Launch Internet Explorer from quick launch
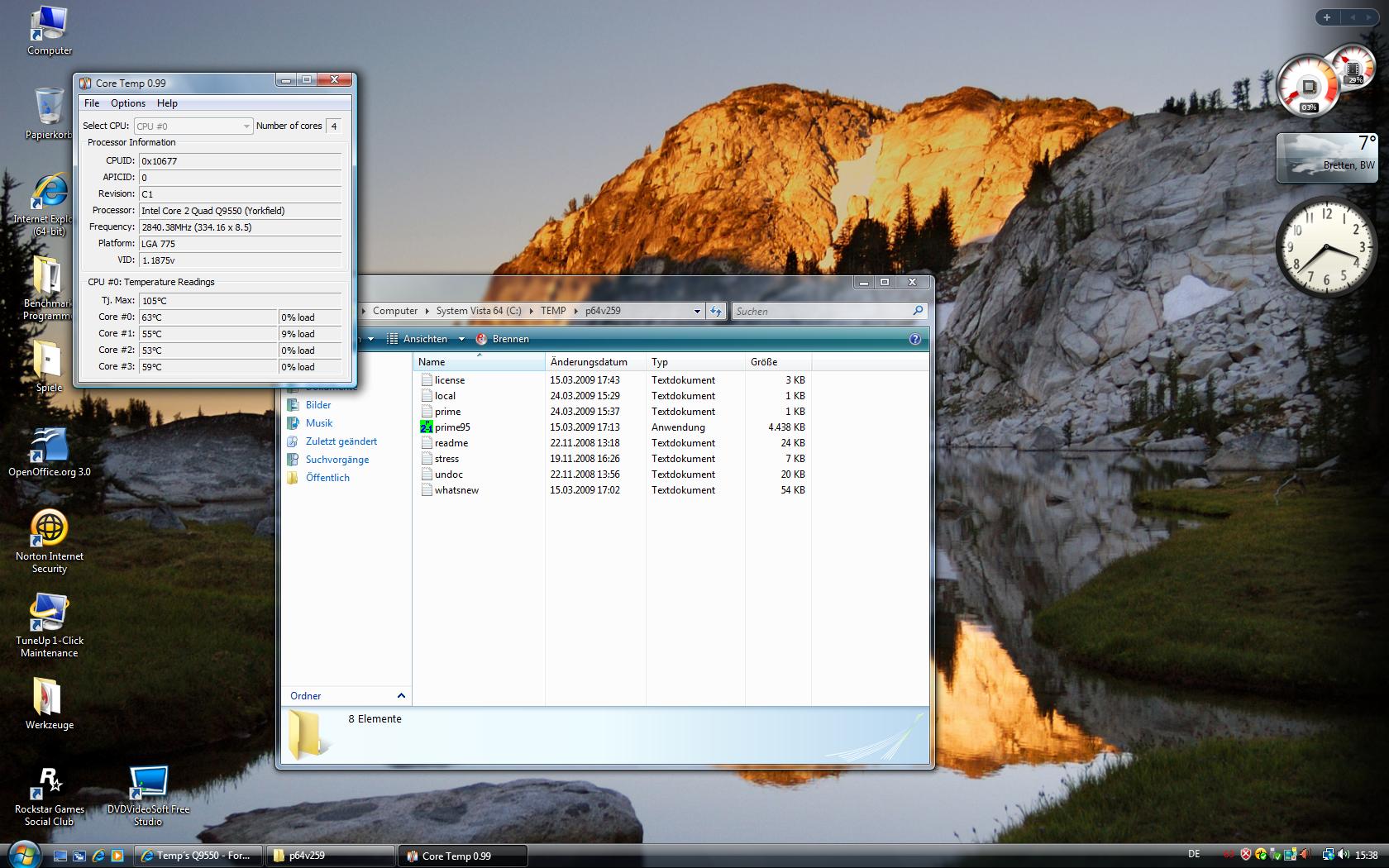 pos(98,856)
